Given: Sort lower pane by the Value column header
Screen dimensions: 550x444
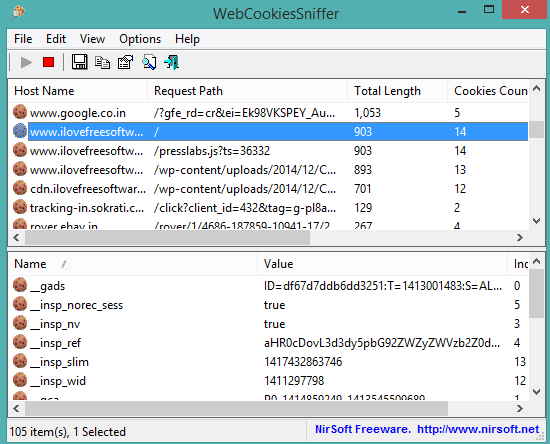Looking at the screenshot, I should pyautogui.click(x=383, y=264).
